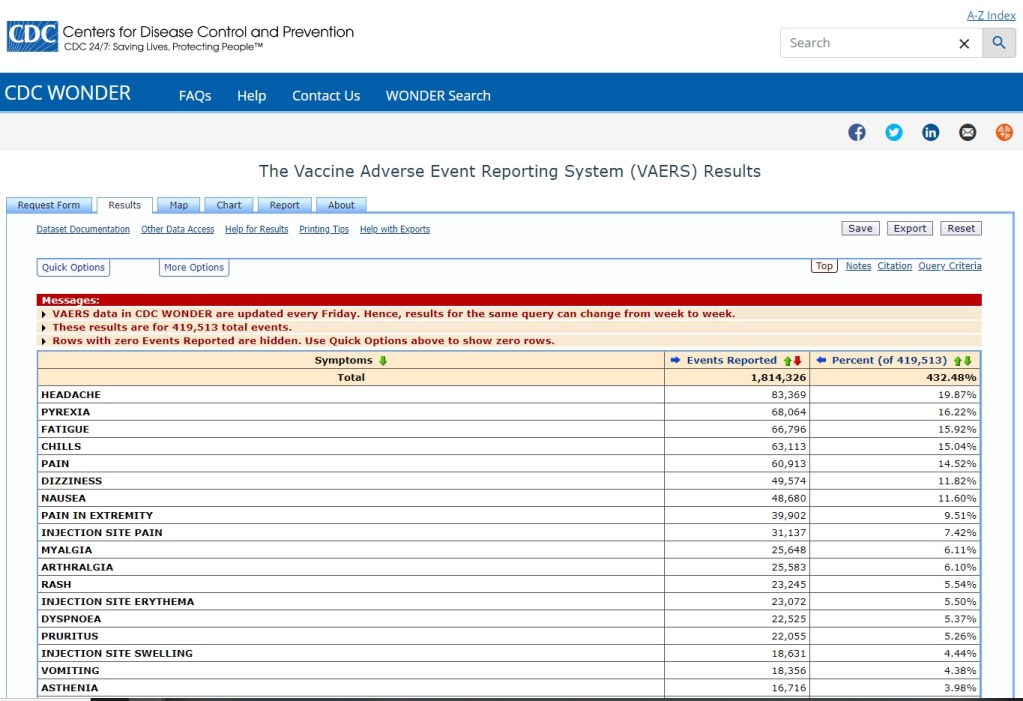
Task: Sort Percent column descending green down arrow
Action: click(968, 361)
